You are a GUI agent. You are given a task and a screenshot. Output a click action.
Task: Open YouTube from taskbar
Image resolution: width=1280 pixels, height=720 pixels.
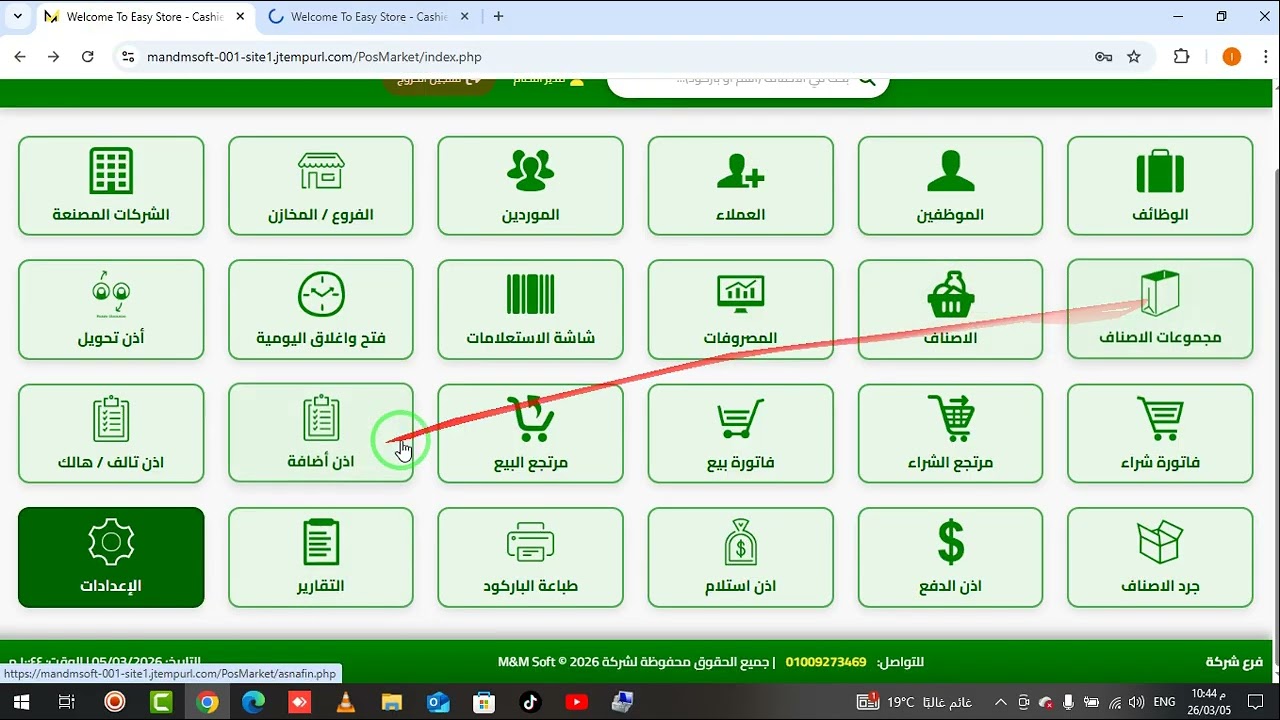[x=576, y=702]
